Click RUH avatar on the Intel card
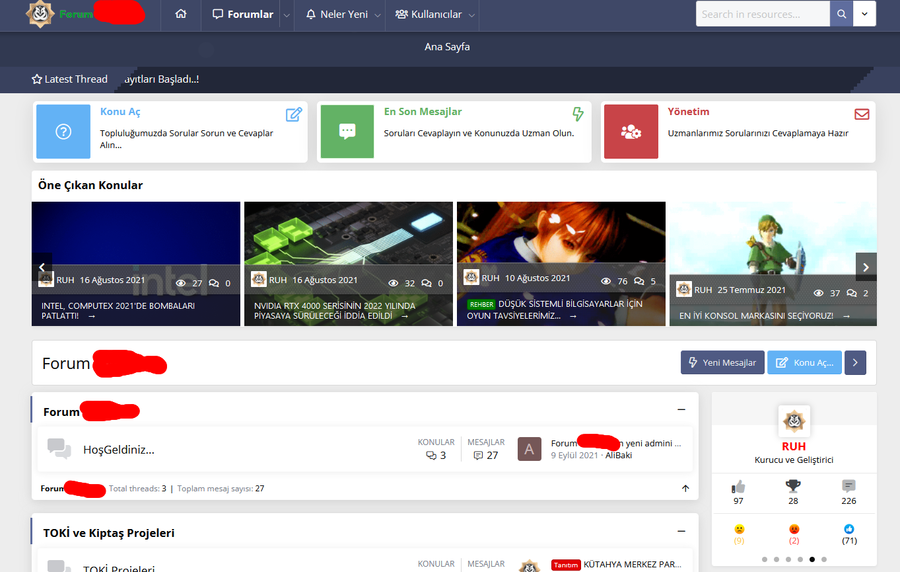The image size is (900, 572). [x=46, y=279]
